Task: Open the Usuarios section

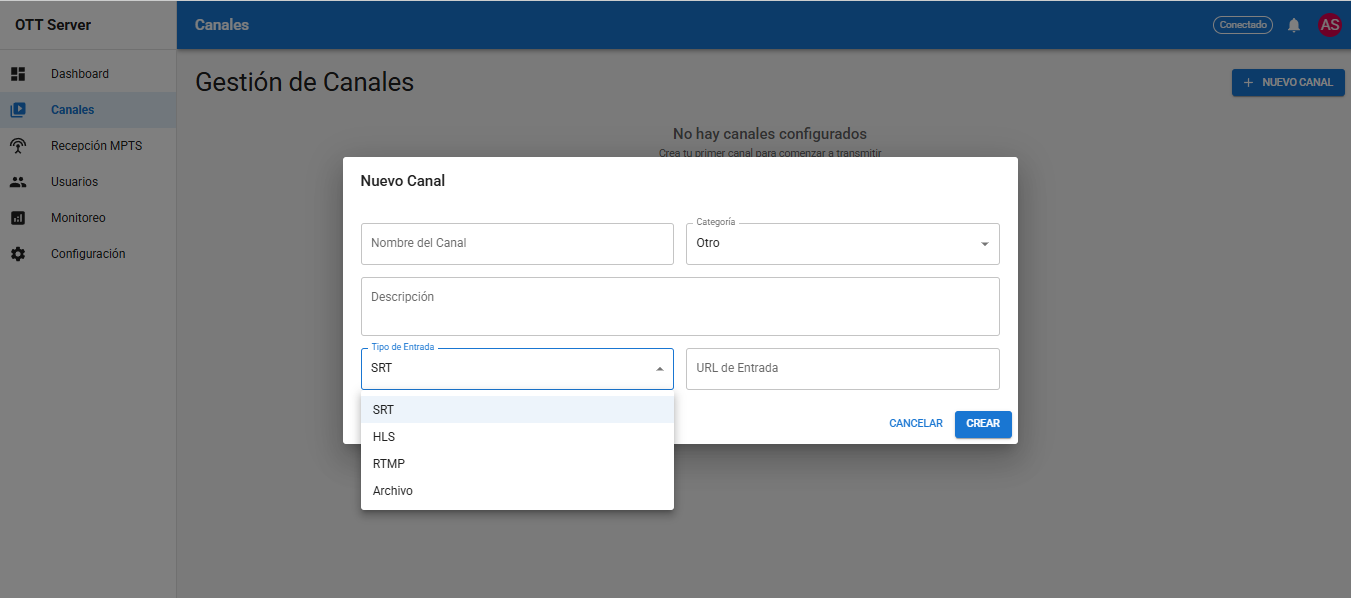Action: point(88,182)
